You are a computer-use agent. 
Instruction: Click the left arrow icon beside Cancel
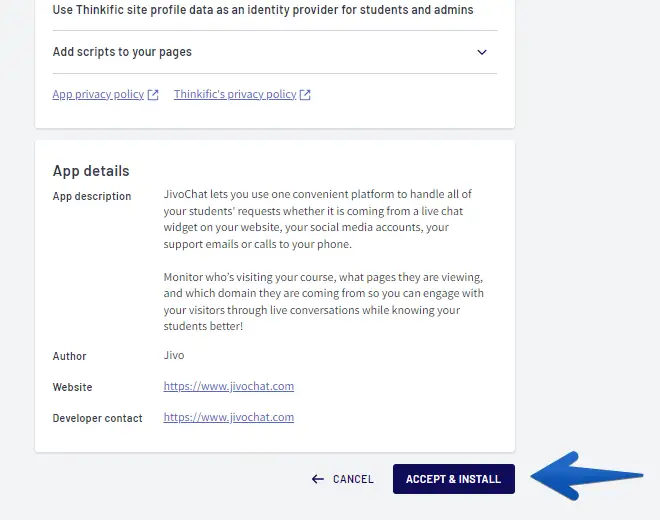point(318,479)
